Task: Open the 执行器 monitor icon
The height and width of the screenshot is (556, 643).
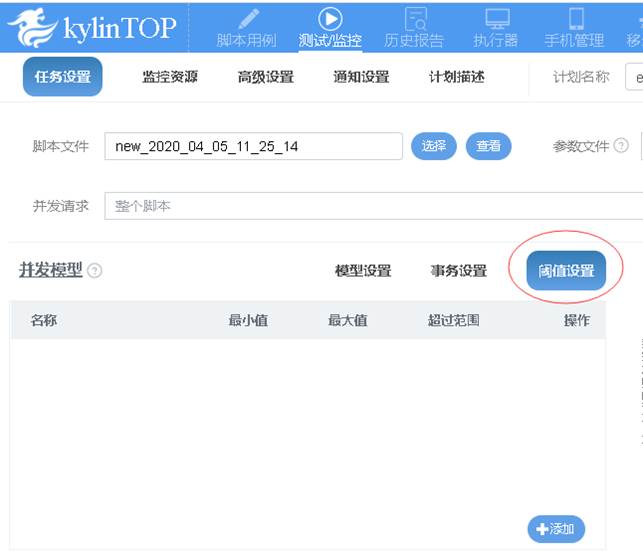Action: tap(496, 19)
